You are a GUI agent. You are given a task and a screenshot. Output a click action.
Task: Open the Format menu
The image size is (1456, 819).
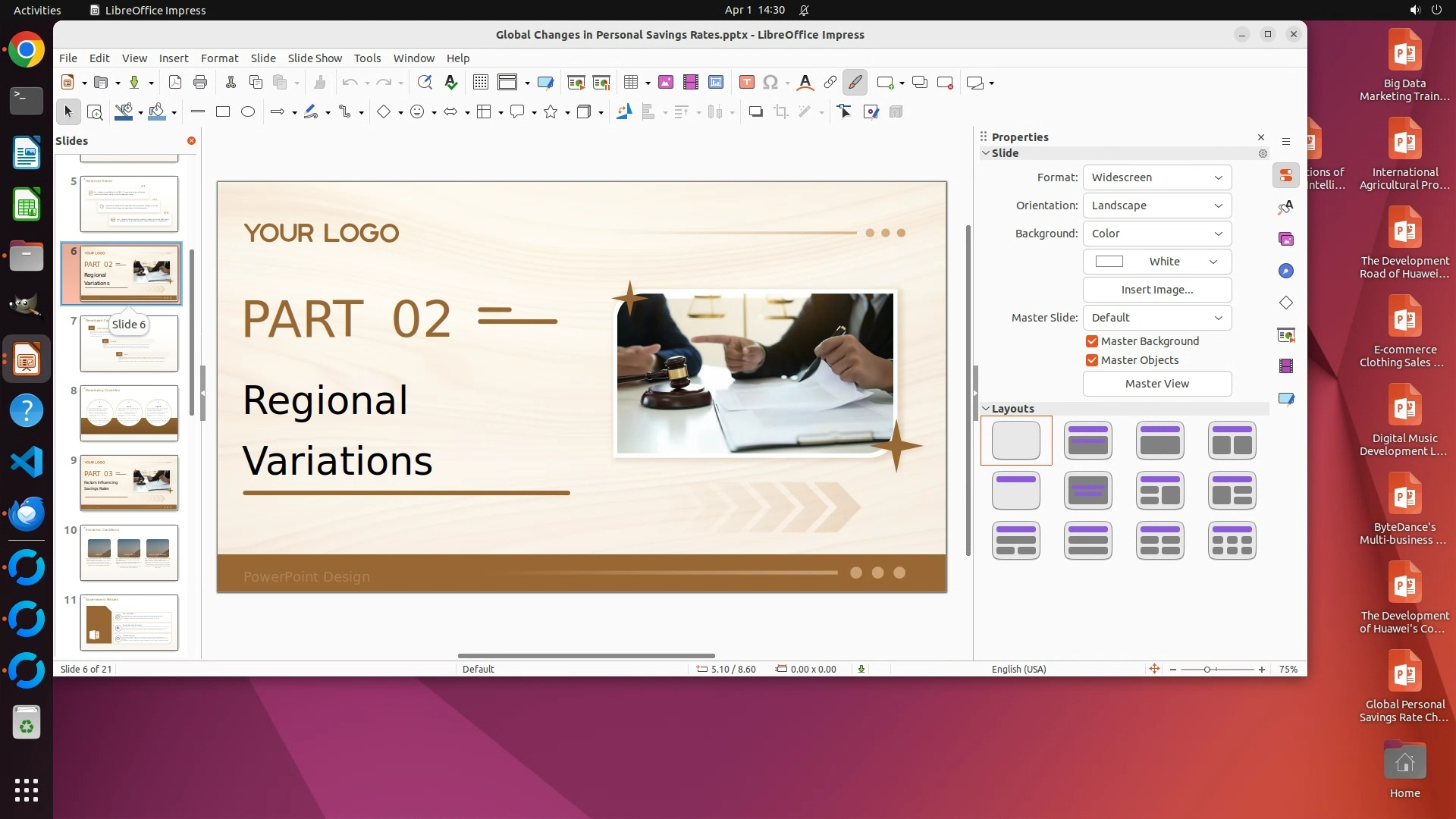[x=219, y=58]
